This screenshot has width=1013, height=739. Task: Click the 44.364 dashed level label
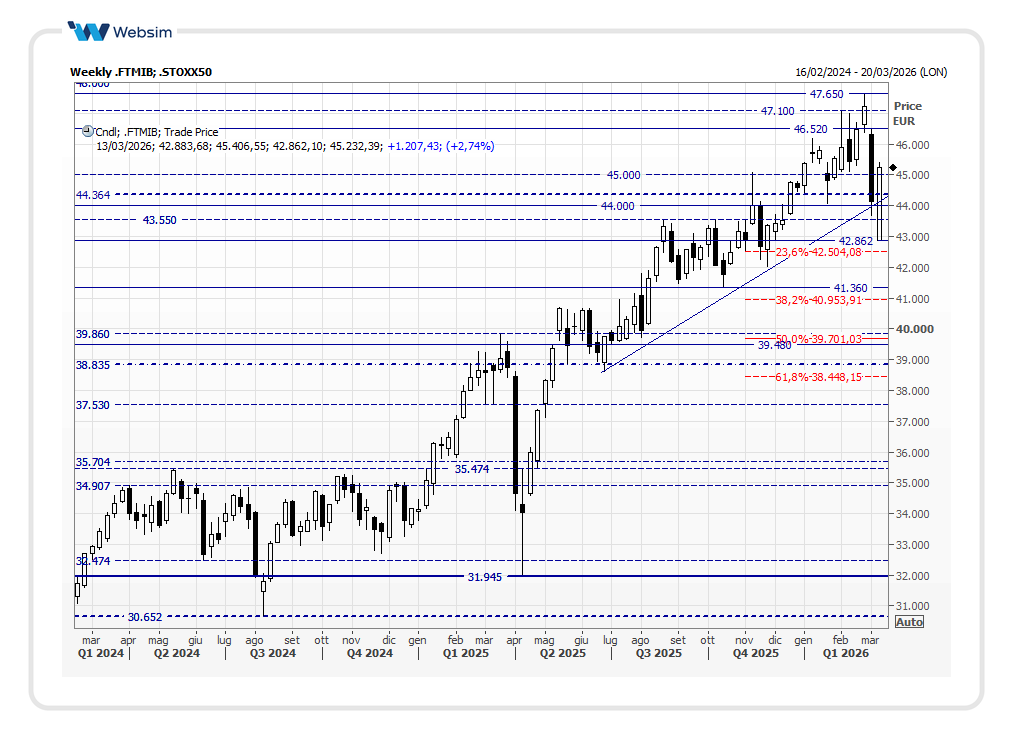[x=93, y=195]
